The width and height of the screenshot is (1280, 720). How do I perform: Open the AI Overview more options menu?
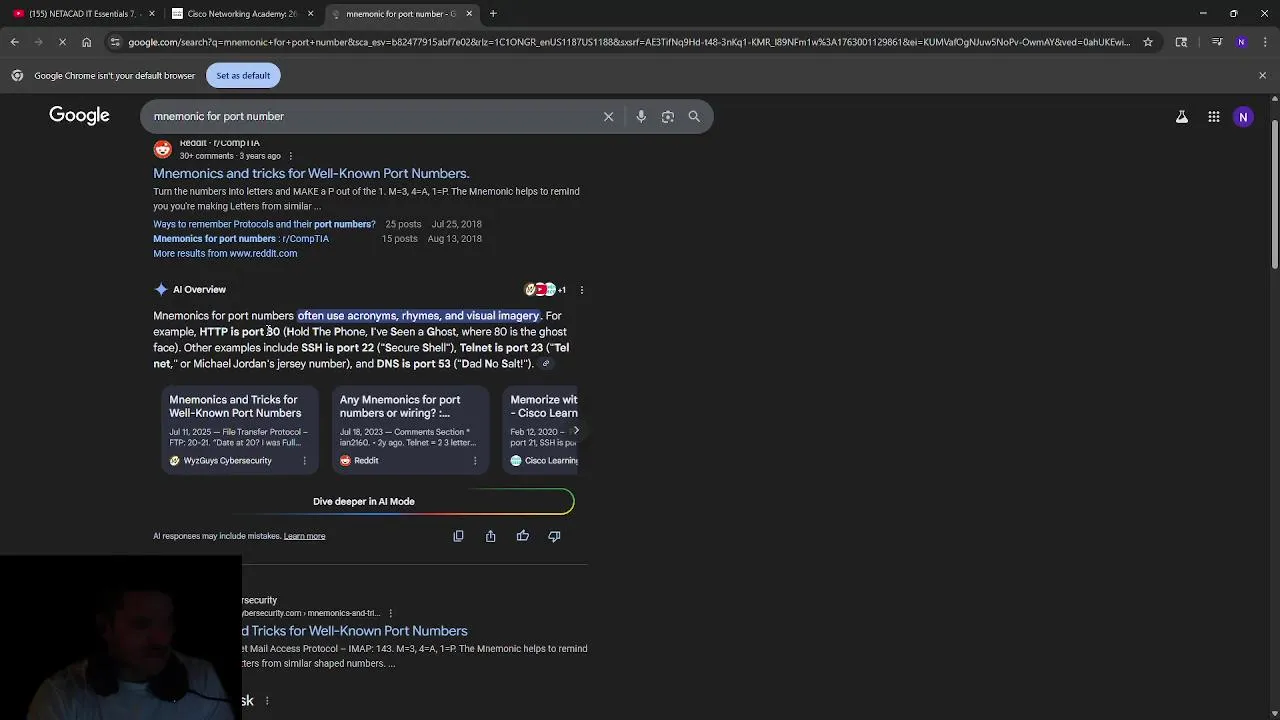[582, 290]
